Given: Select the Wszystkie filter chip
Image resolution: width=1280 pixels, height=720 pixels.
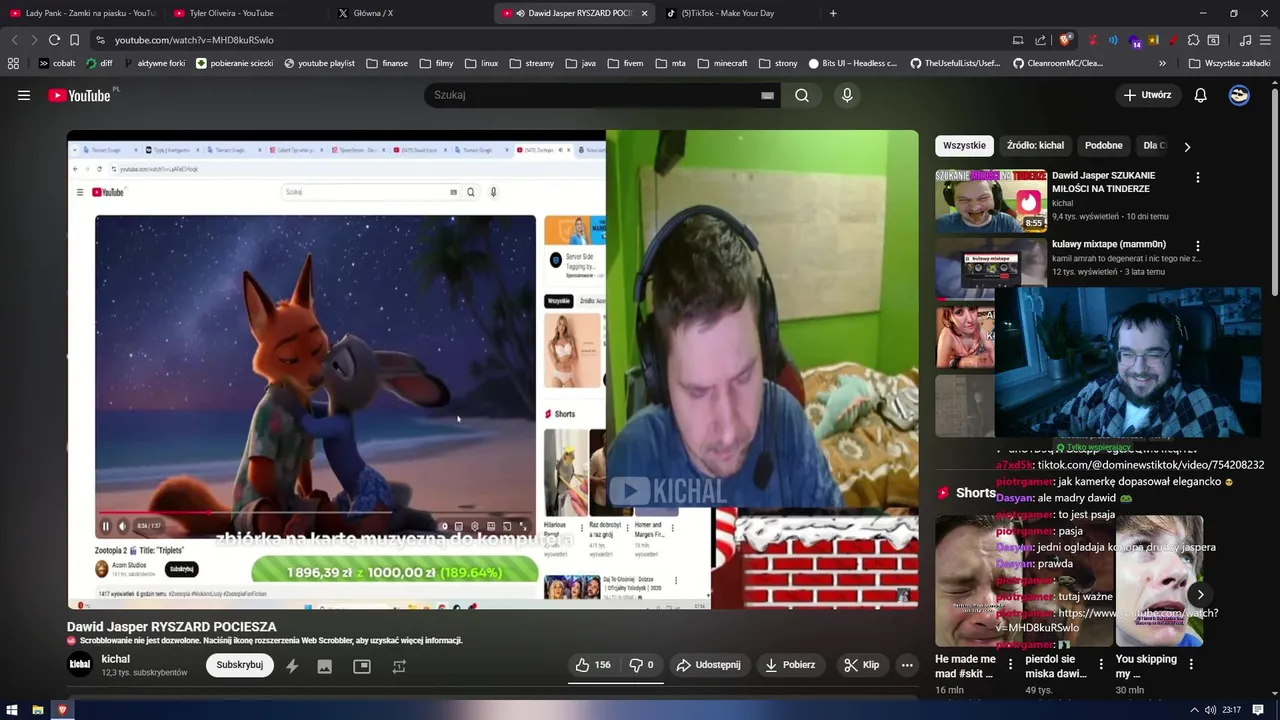Looking at the screenshot, I should [x=964, y=146].
